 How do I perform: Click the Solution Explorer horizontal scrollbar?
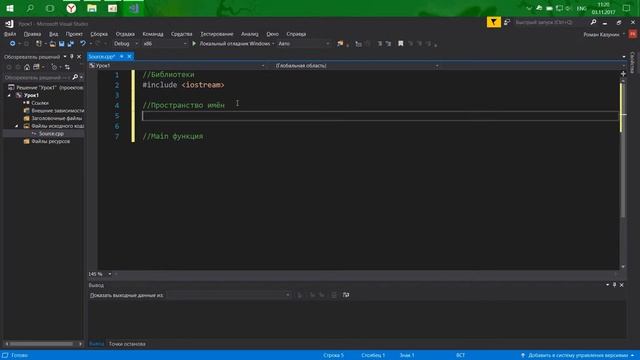42,344
